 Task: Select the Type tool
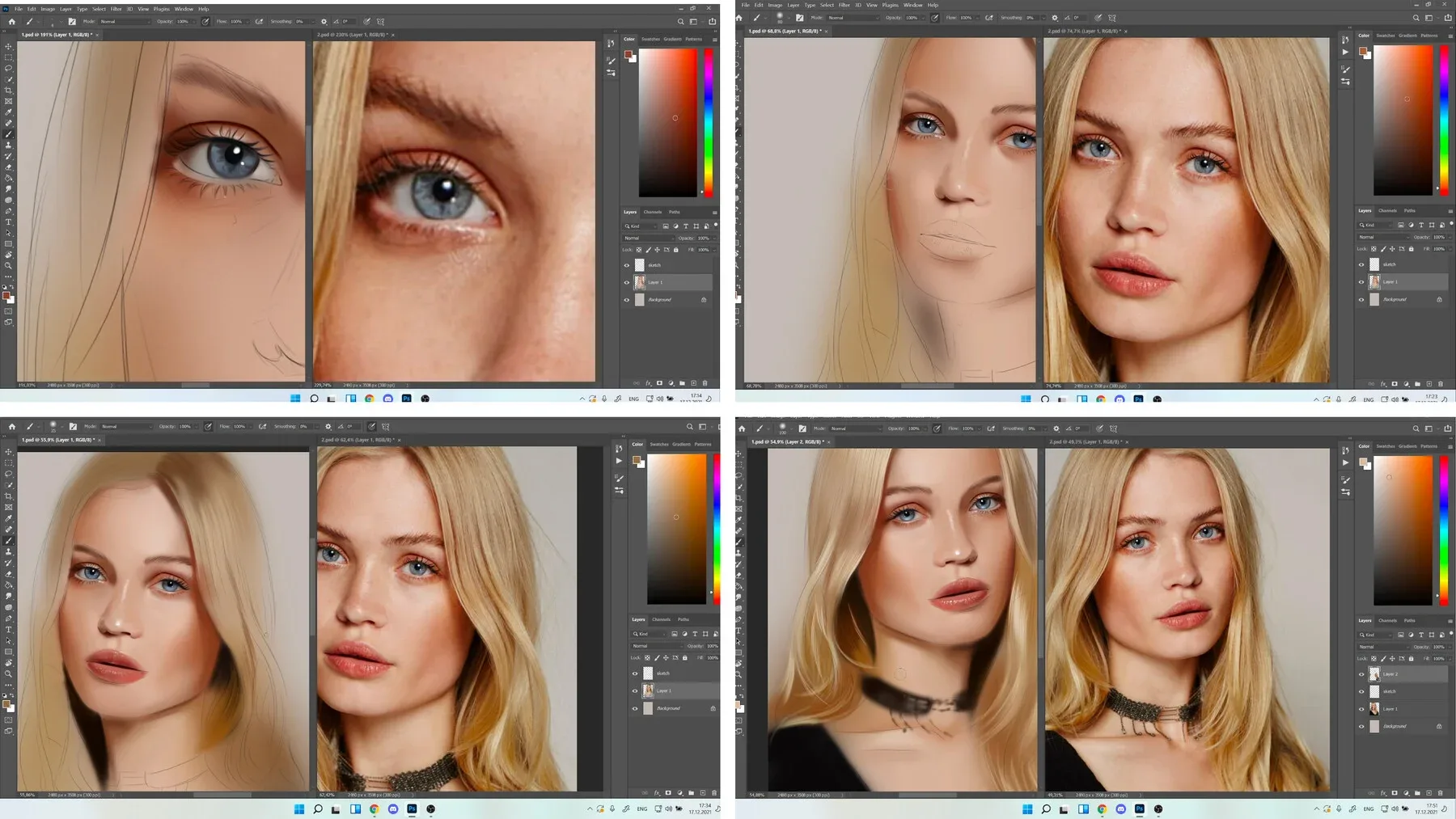(9, 220)
